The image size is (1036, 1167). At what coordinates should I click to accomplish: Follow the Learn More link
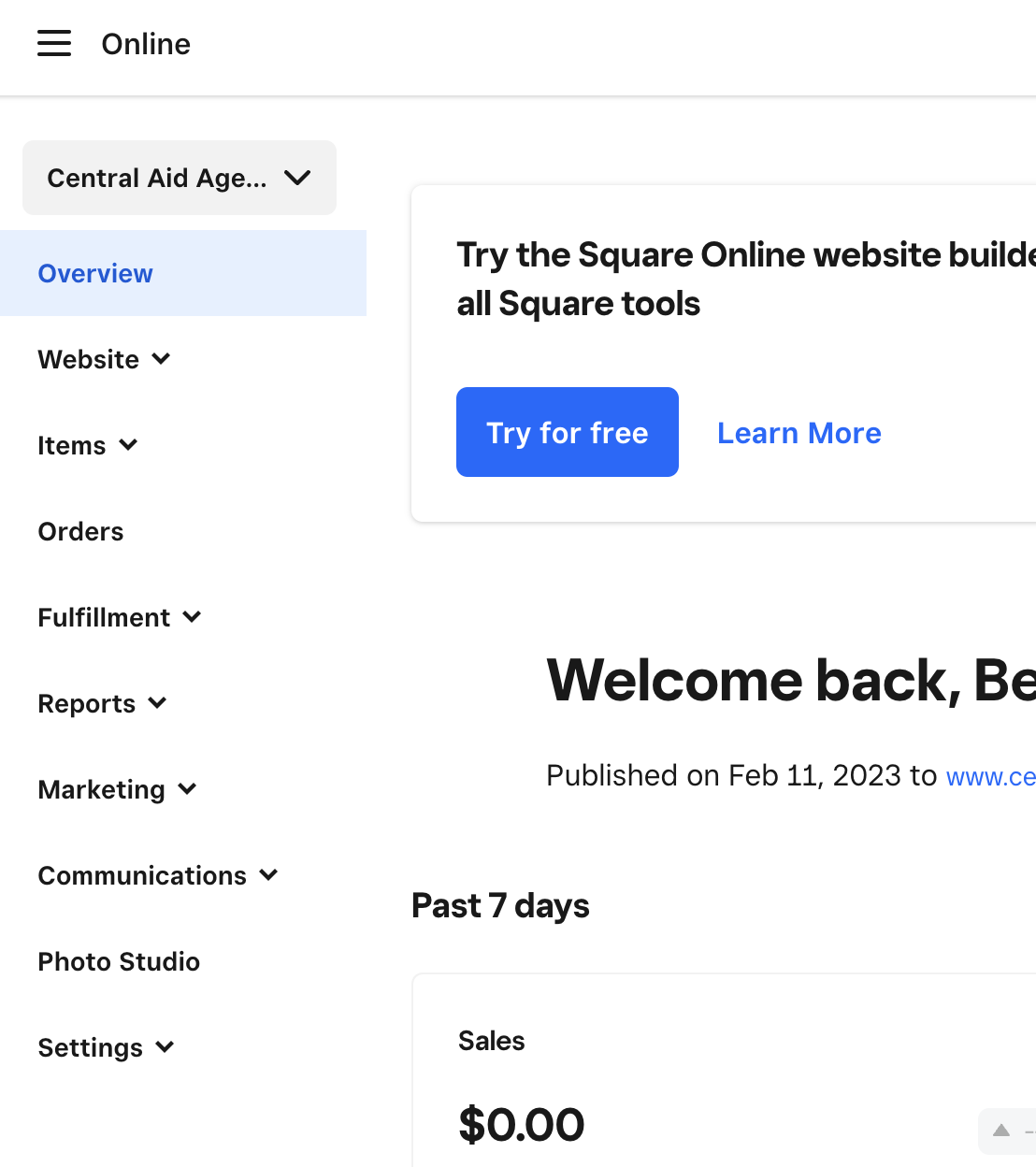(799, 433)
